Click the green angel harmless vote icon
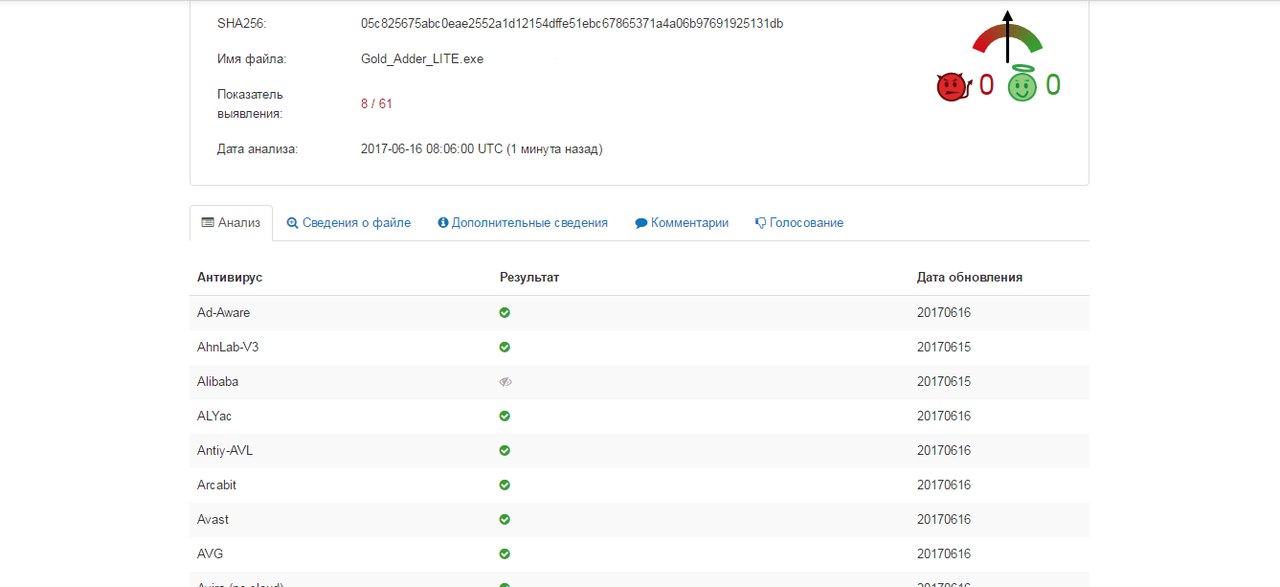 pos(1022,87)
